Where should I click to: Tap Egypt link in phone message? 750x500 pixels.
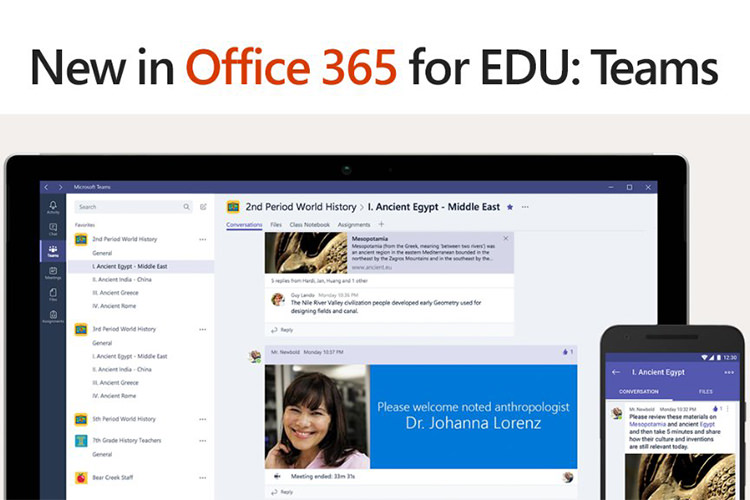pyautogui.click(x=707, y=424)
